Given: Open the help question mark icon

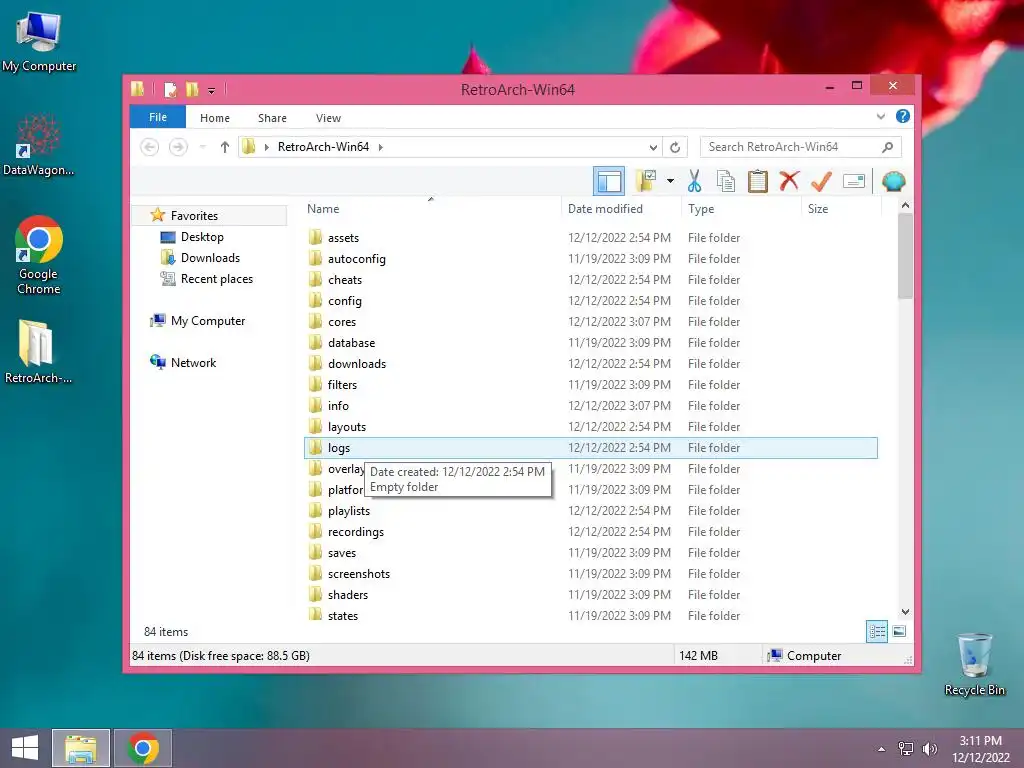Looking at the screenshot, I should (903, 116).
